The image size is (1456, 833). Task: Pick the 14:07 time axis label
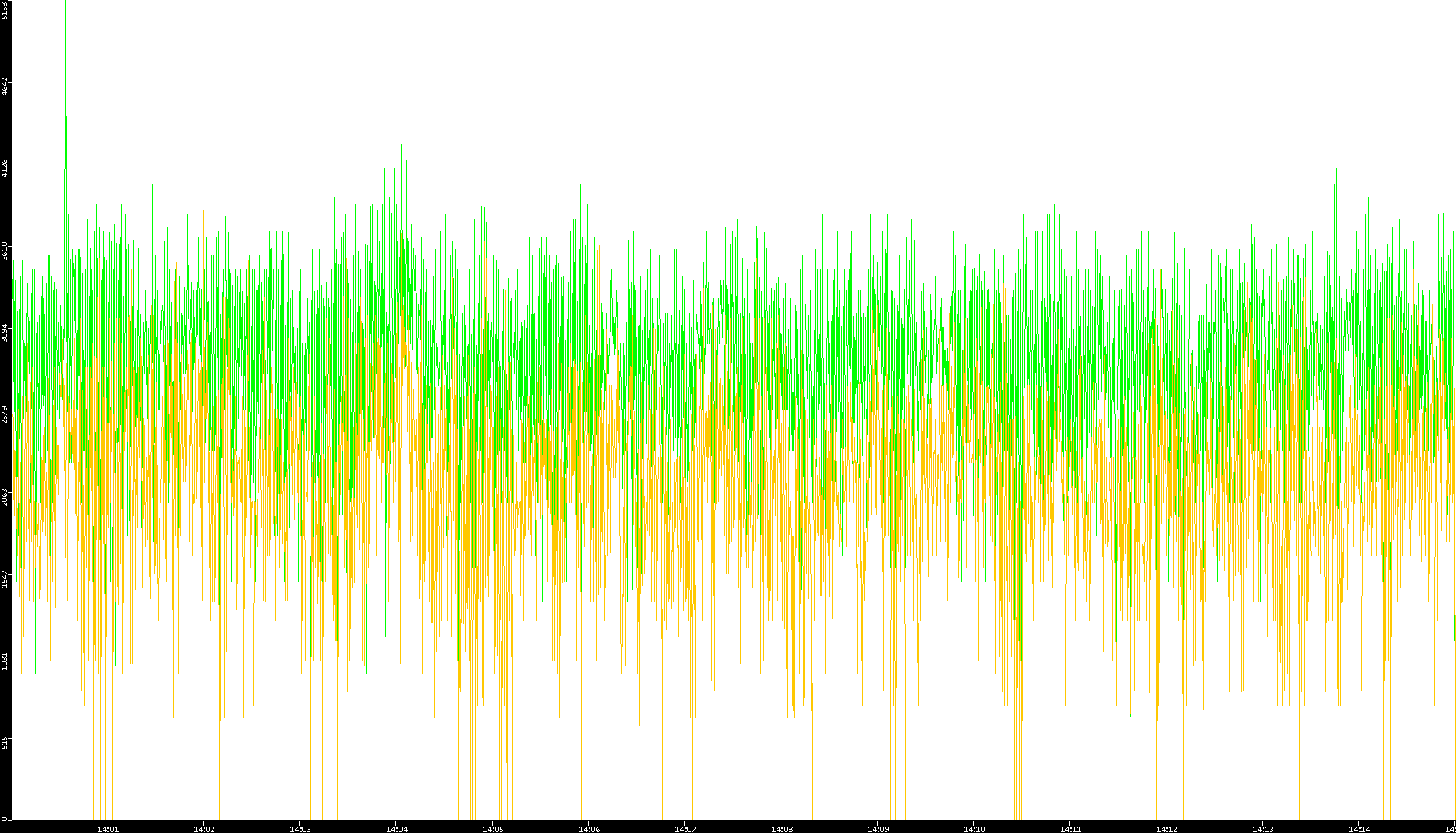coord(685,829)
